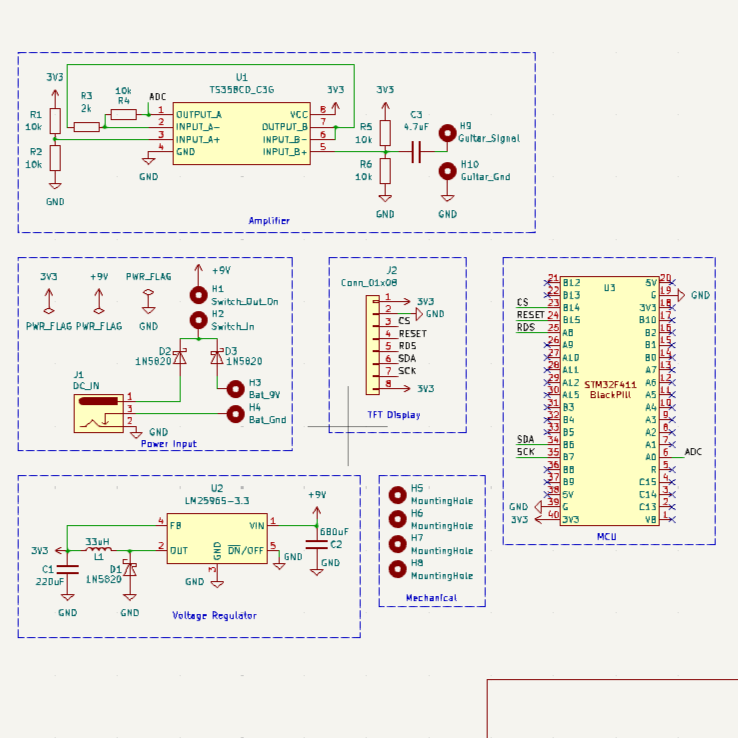This screenshot has width=738, height=738.
Task: Click the R3 2k resistor symbol
Action: point(87,127)
